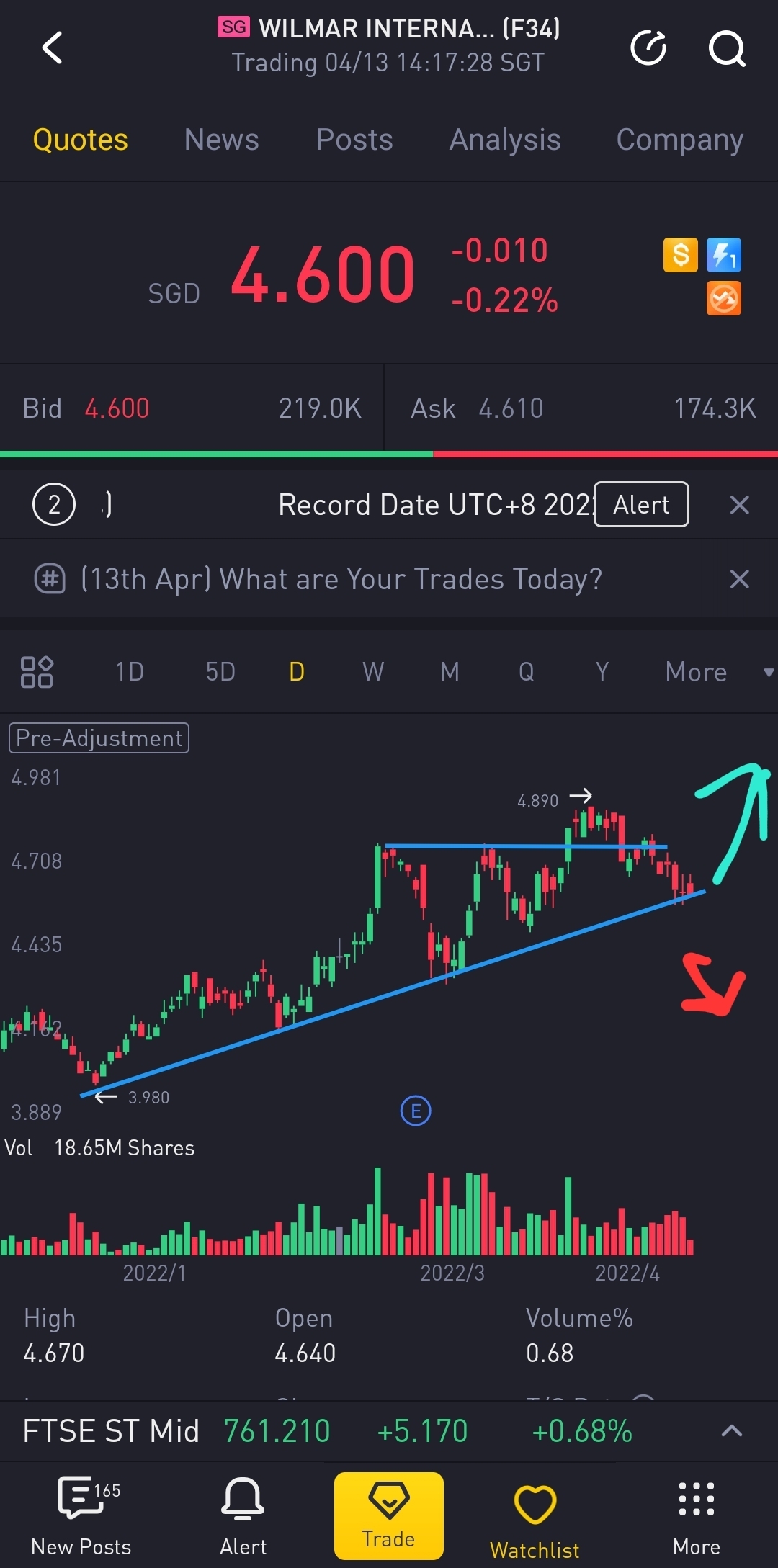Open the search magnifier icon
The image size is (778, 1568).
[x=726, y=48]
